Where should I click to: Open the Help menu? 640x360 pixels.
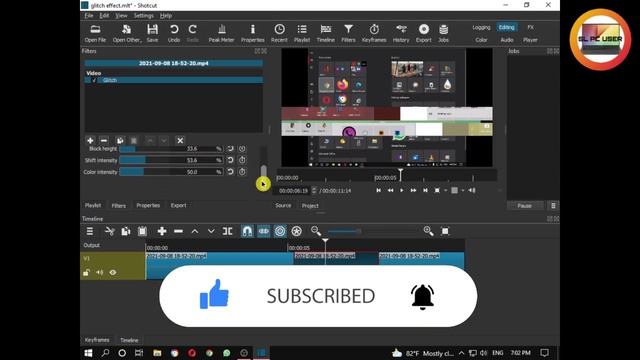coord(166,16)
